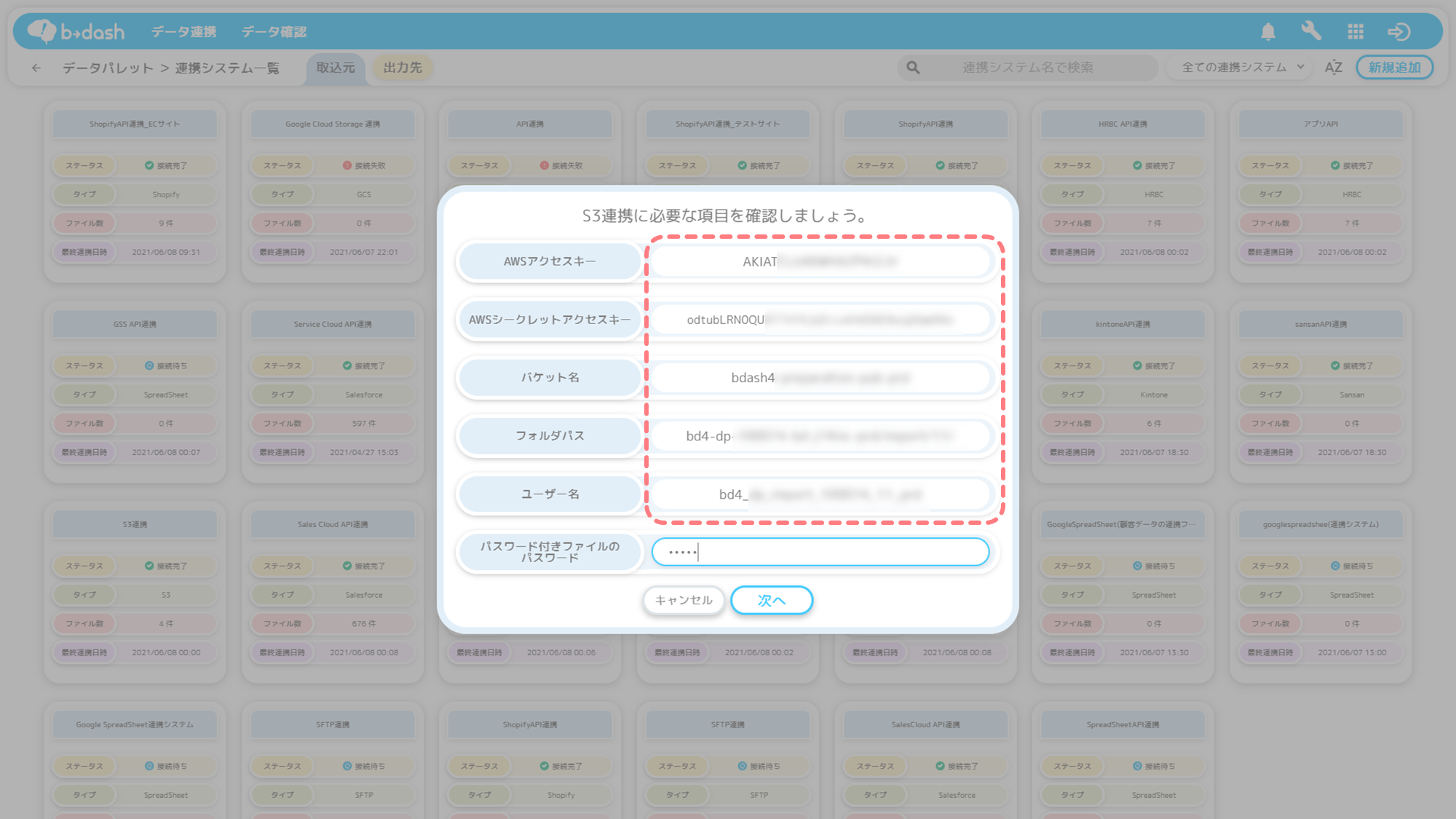Click the 新規追加 button
The height and width of the screenshot is (819, 1456).
[1394, 68]
